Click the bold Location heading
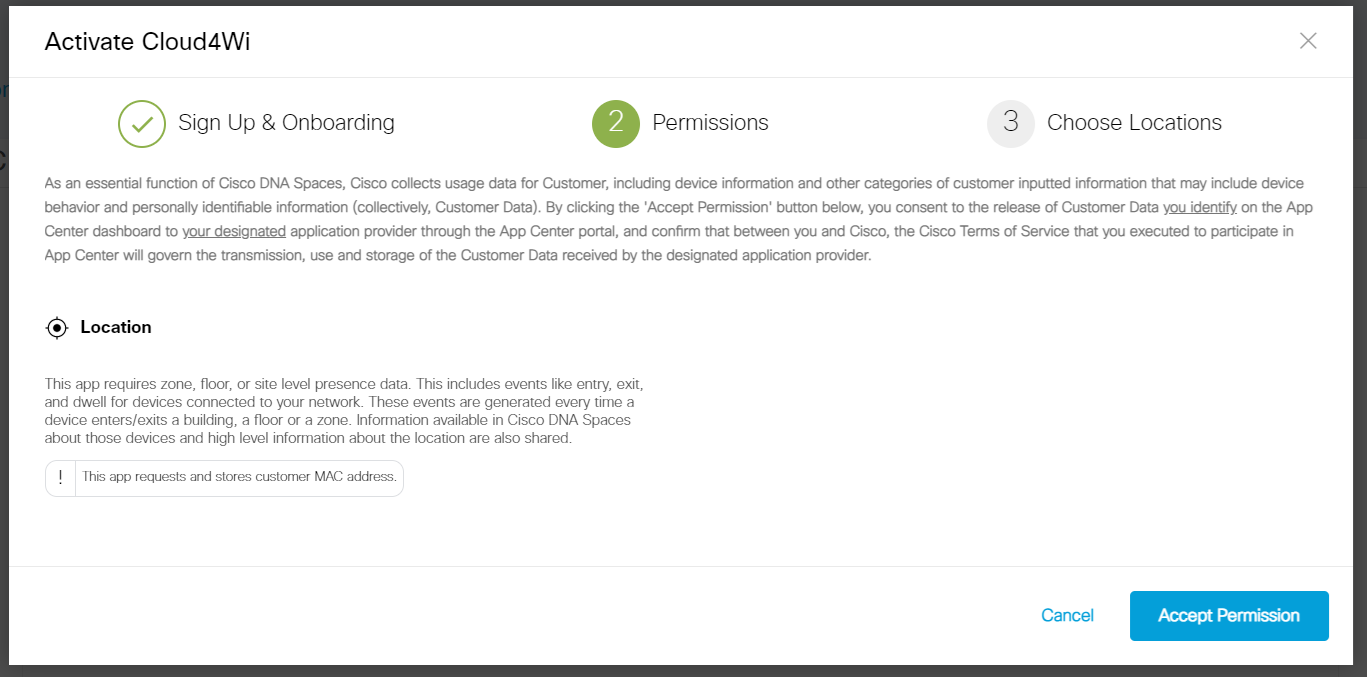This screenshot has width=1367, height=677. 116,327
